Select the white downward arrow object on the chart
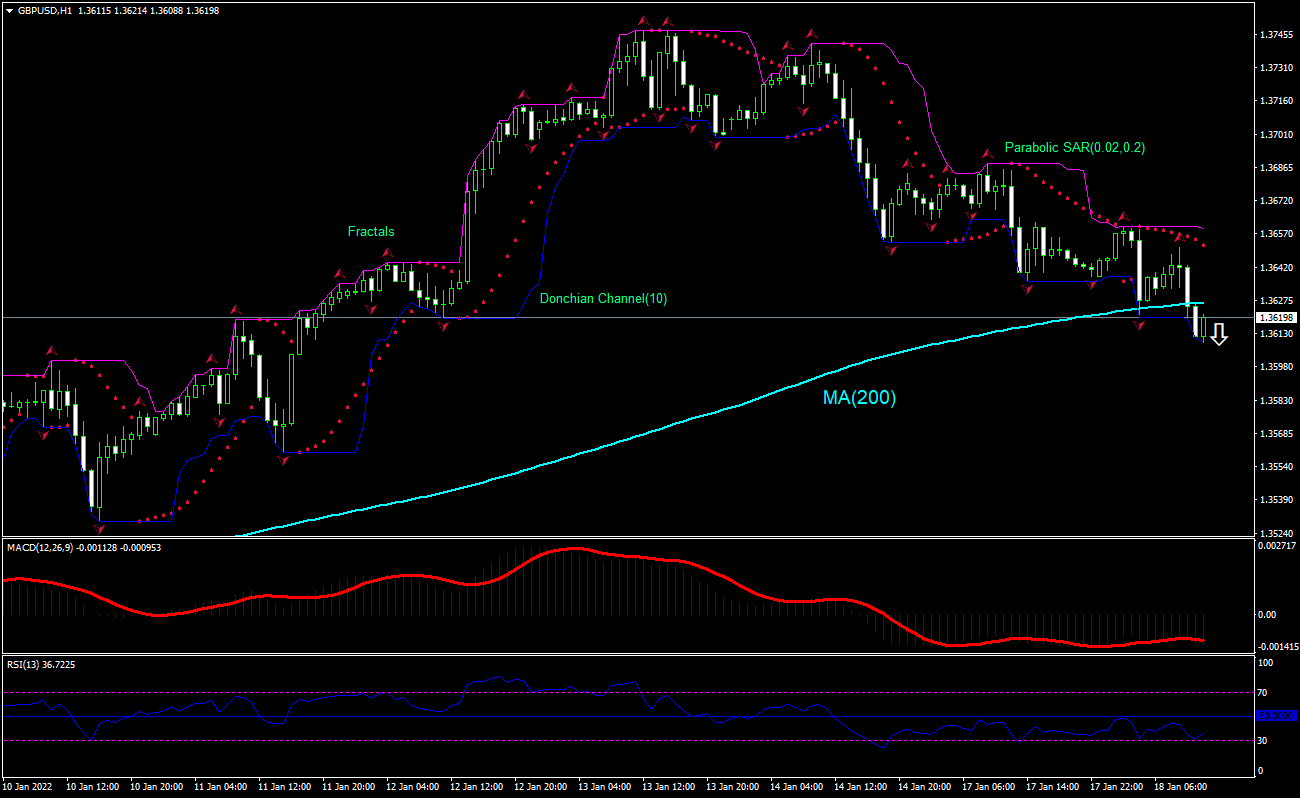 tap(1219, 334)
